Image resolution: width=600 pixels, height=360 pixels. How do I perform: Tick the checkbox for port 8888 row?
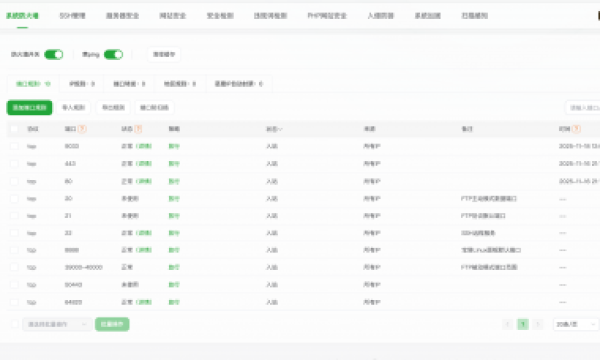point(14,250)
